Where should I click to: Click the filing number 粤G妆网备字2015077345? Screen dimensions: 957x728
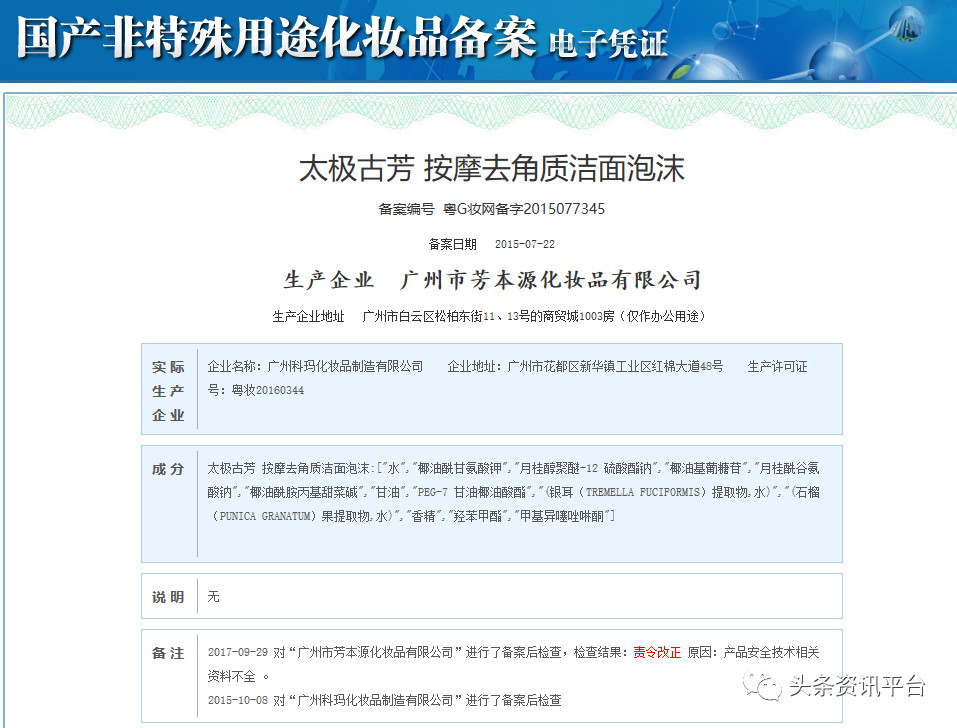[524, 209]
